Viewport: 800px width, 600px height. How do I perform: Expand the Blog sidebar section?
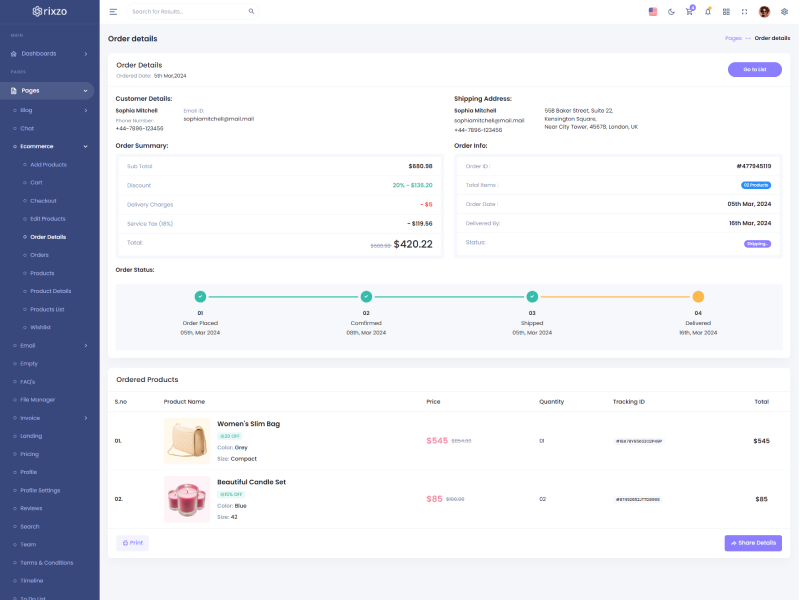[x=49, y=110]
